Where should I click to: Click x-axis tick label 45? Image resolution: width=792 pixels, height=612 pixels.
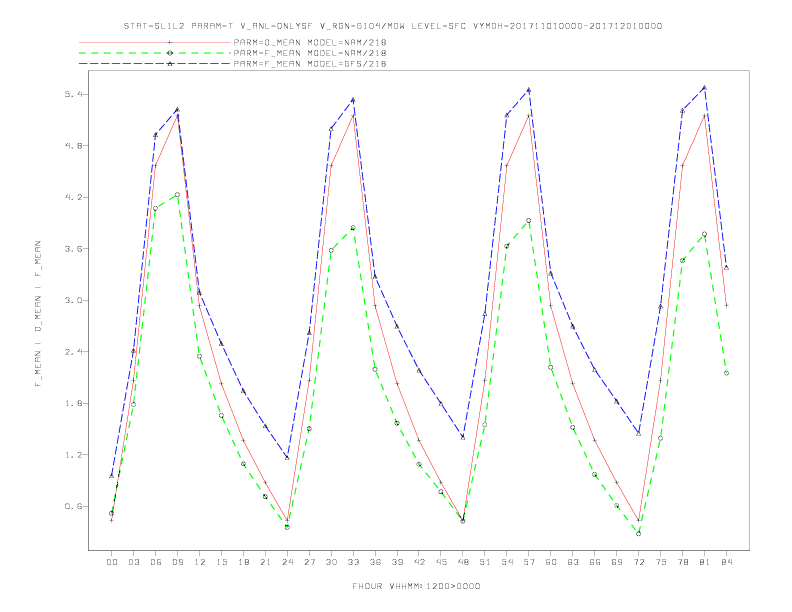pyautogui.click(x=441, y=562)
